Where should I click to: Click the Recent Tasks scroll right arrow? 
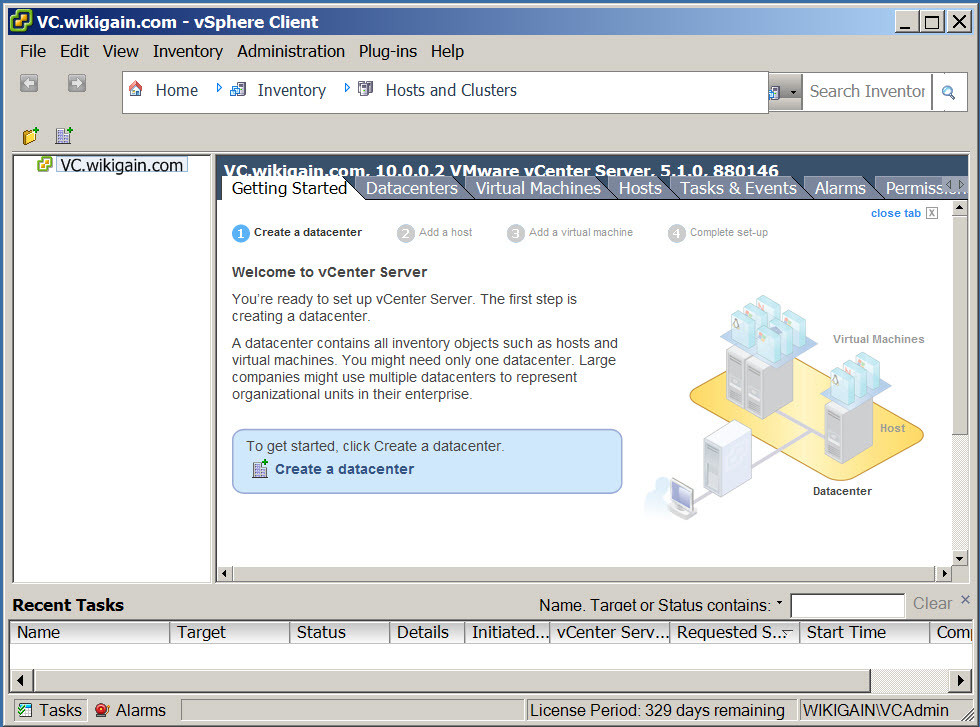pyautogui.click(x=960, y=680)
